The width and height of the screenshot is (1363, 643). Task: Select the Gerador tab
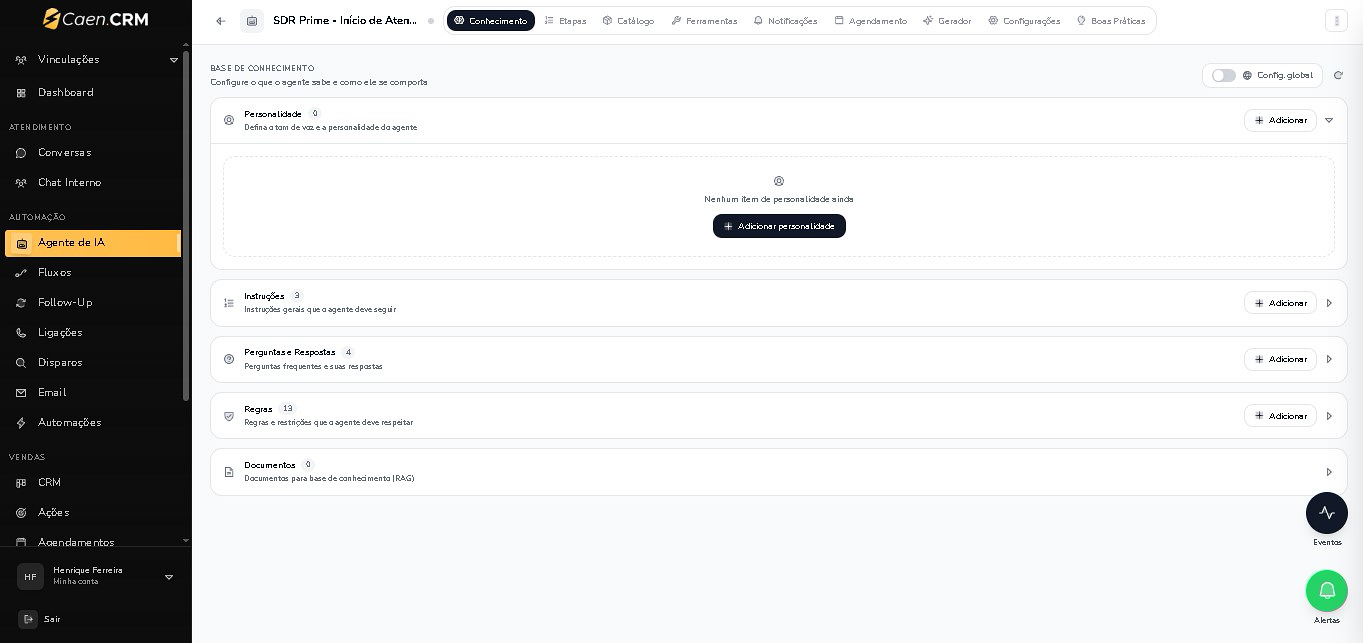[947, 21]
